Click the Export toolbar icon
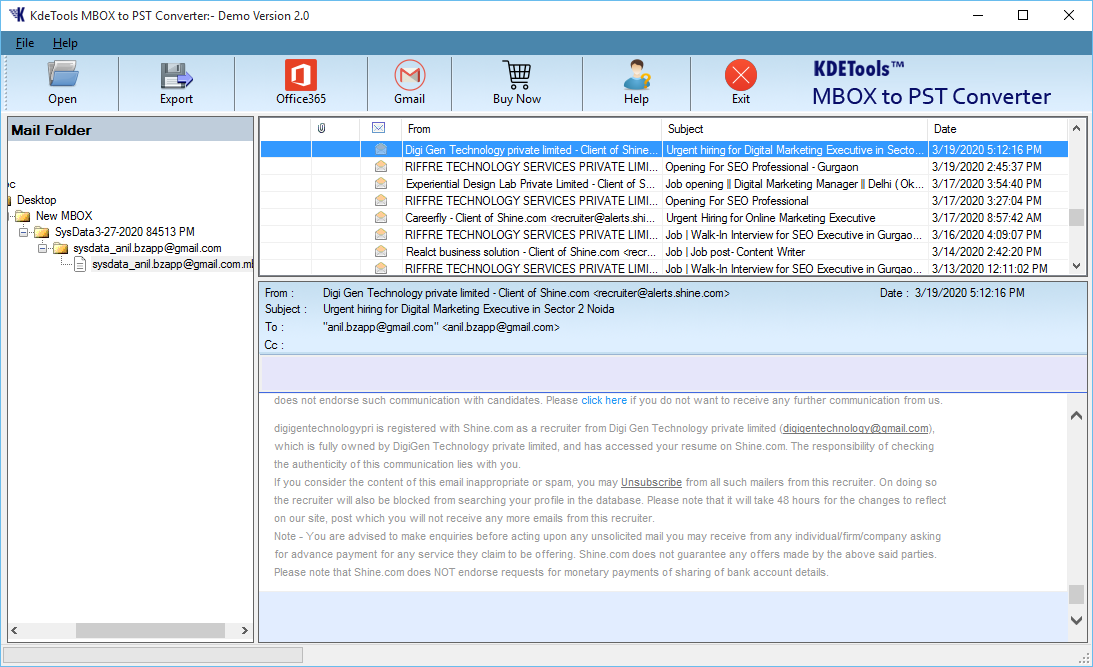 (x=176, y=75)
